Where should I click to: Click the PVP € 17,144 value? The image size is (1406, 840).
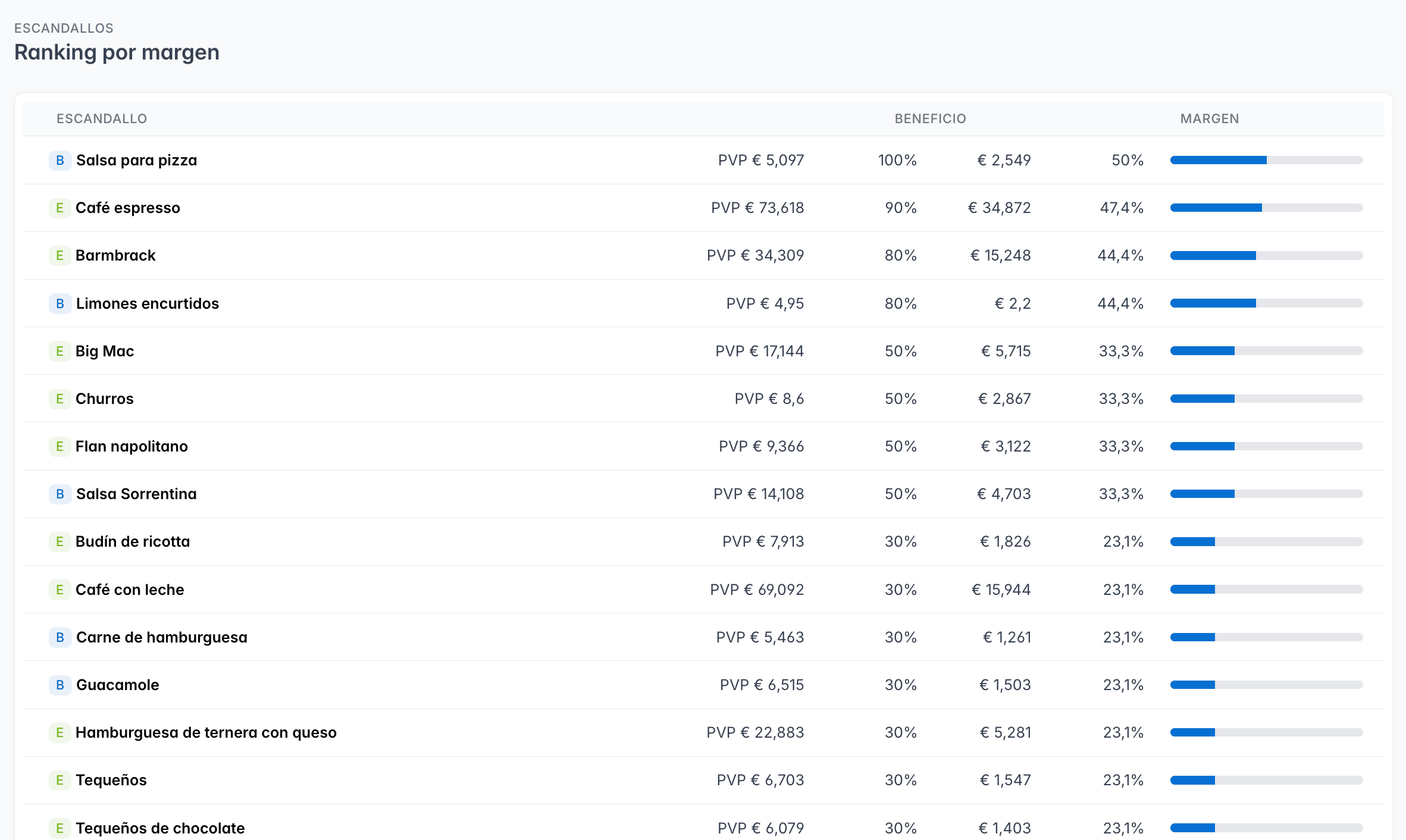point(759,351)
